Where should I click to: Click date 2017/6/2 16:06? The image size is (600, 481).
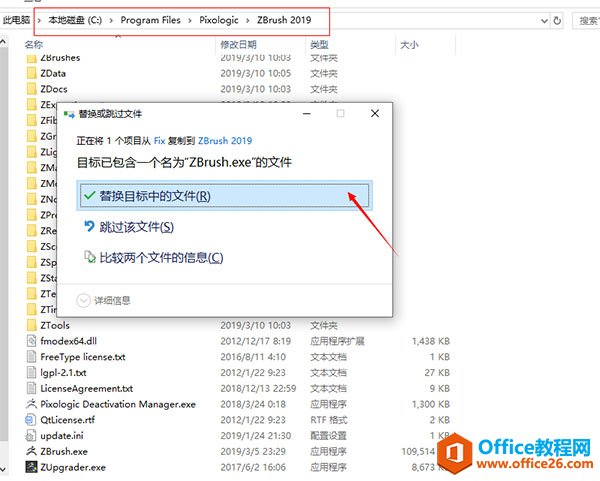[253, 467]
